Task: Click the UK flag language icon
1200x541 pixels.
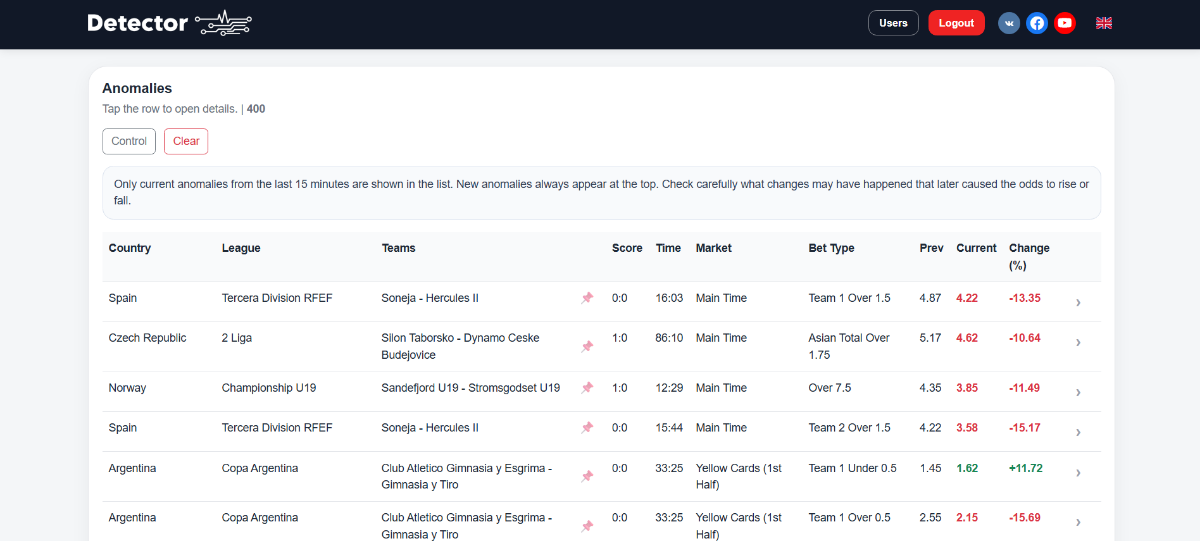Action: coord(1104,23)
